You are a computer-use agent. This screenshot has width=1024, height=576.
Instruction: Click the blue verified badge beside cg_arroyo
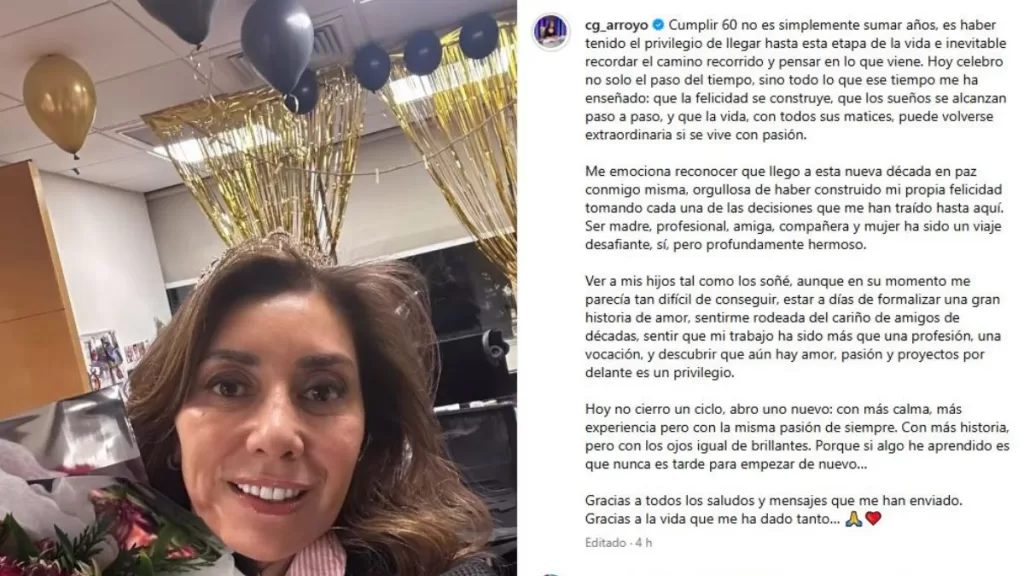(658, 25)
